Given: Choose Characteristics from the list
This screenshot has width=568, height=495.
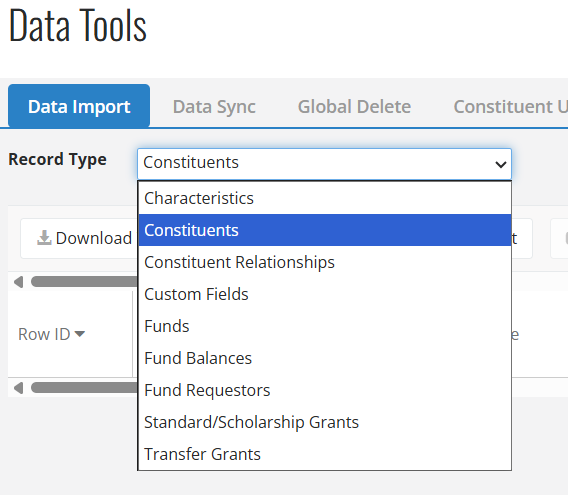Looking at the screenshot, I should tap(325, 198).
